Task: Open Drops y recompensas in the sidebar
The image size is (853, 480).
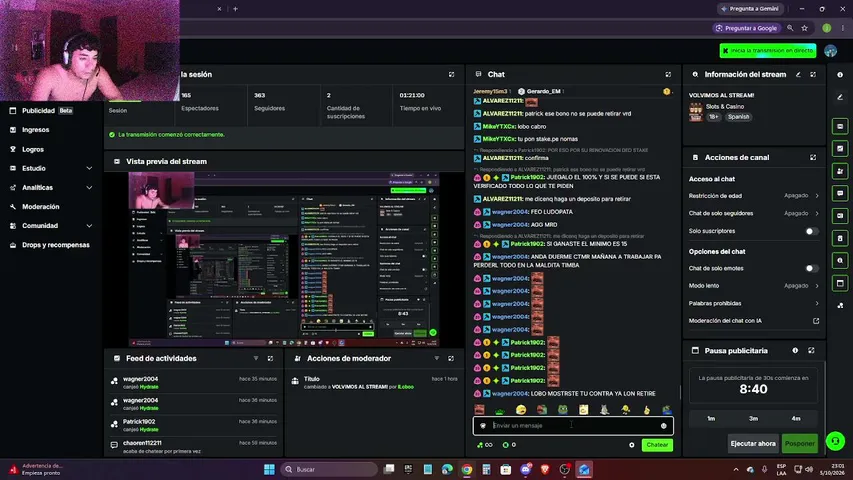Action: (x=55, y=245)
